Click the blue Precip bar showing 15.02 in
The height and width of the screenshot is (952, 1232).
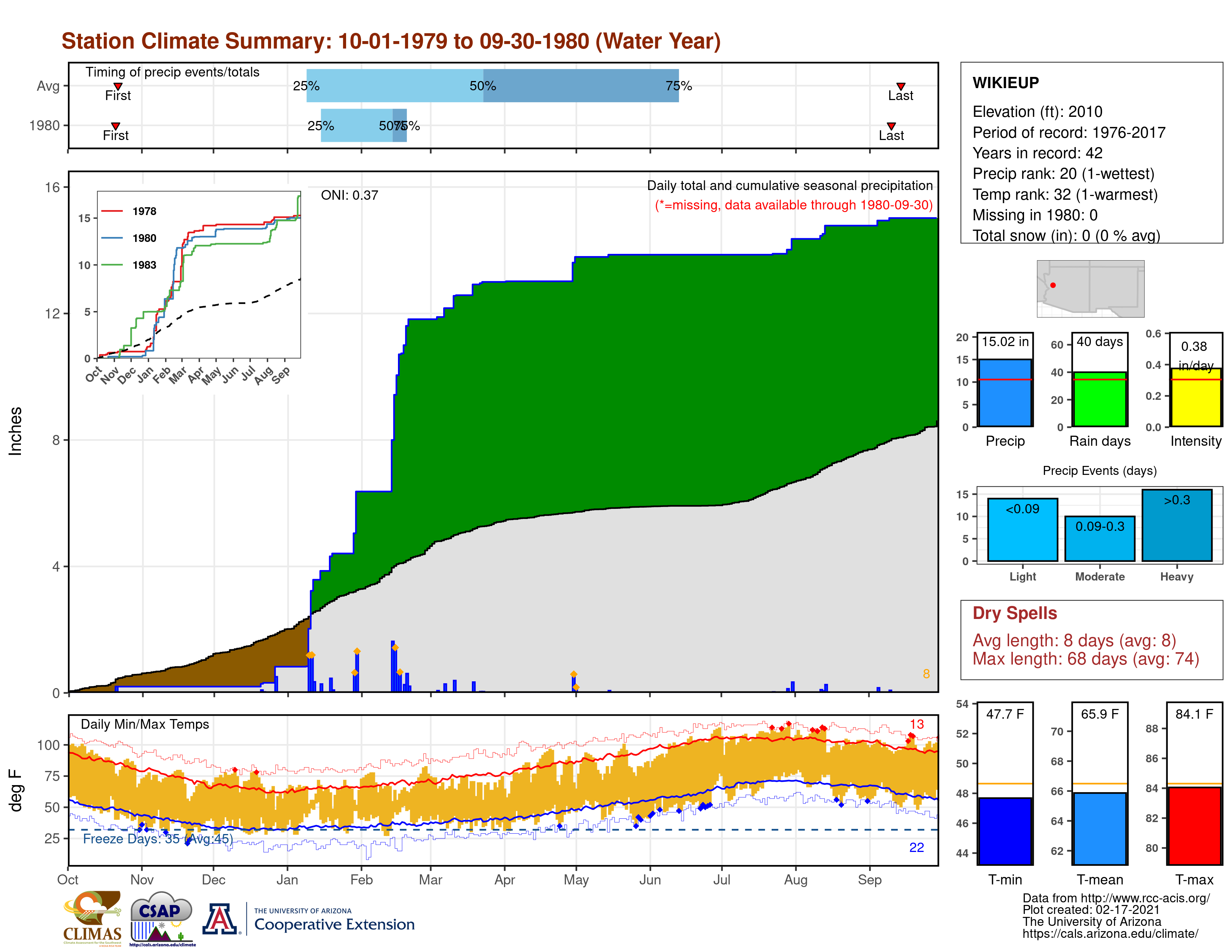(x=1005, y=392)
